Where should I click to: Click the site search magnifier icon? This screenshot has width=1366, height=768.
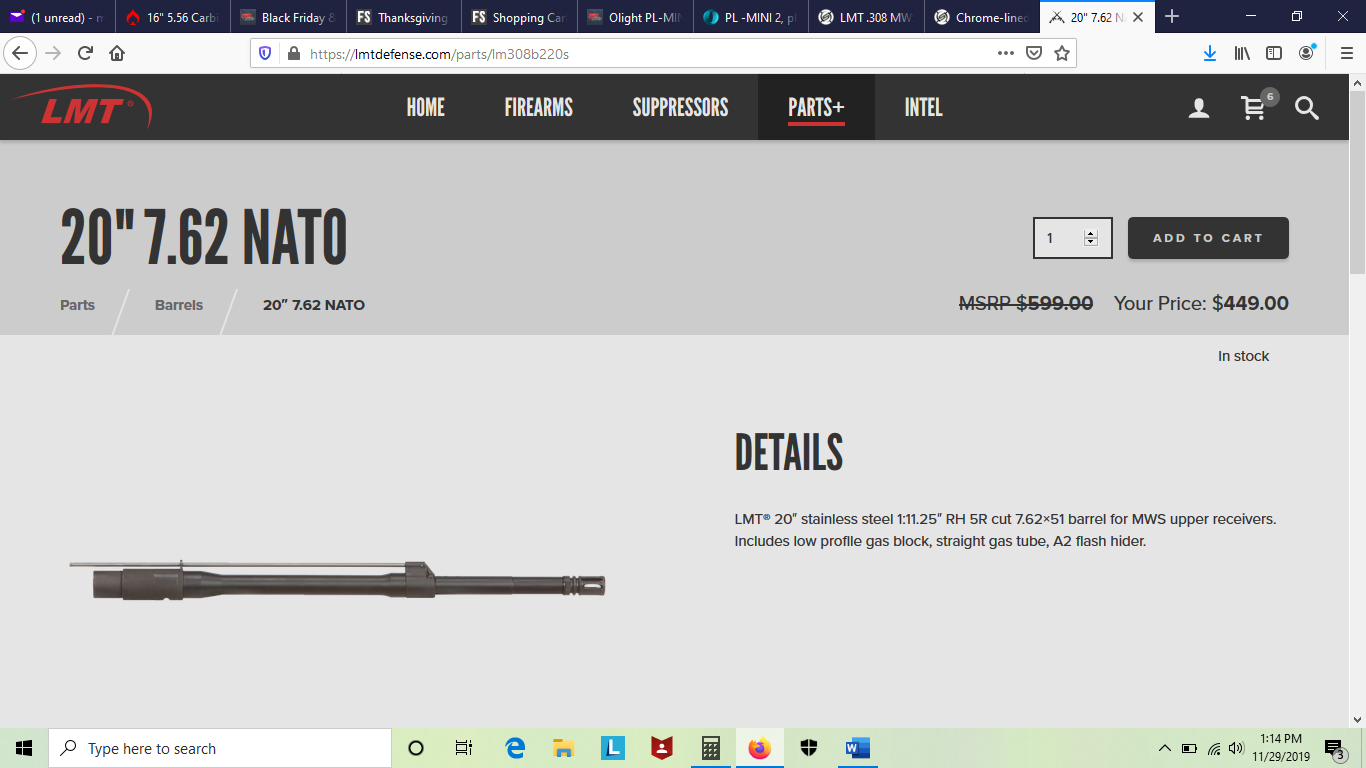point(1307,108)
